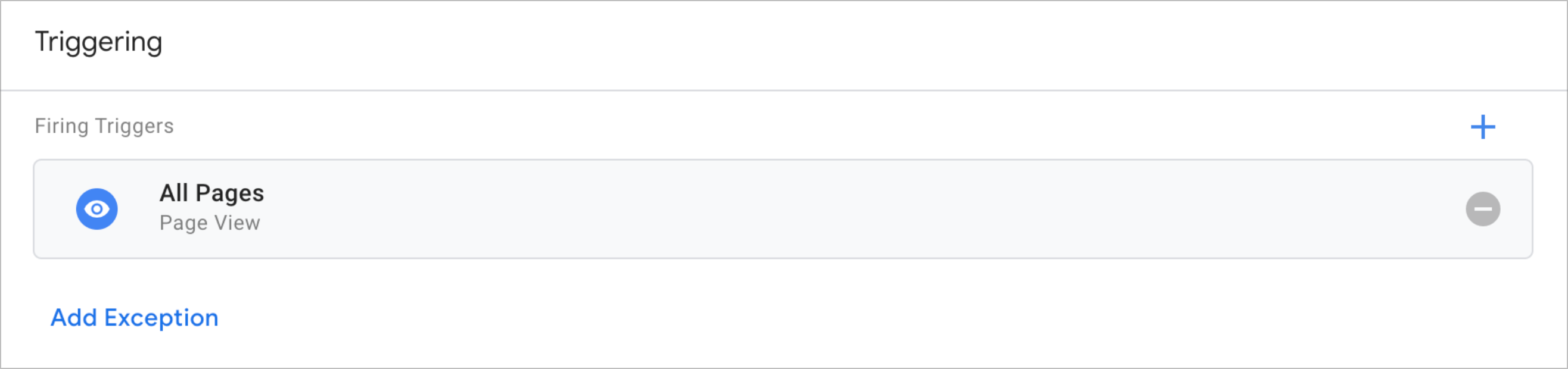1568x369 pixels.
Task: Add an exception to this tag
Action: pos(135,318)
